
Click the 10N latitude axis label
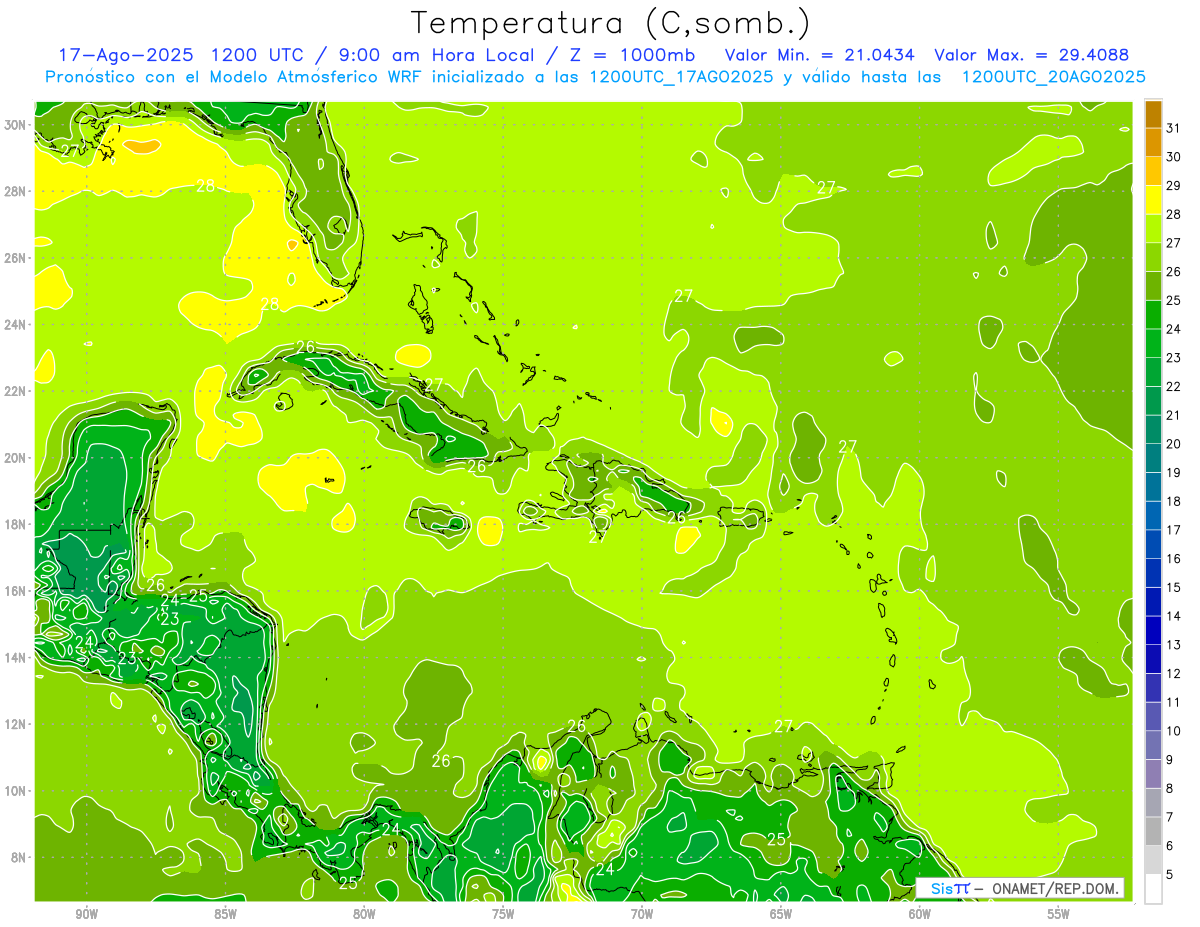click(x=15, y=790)
